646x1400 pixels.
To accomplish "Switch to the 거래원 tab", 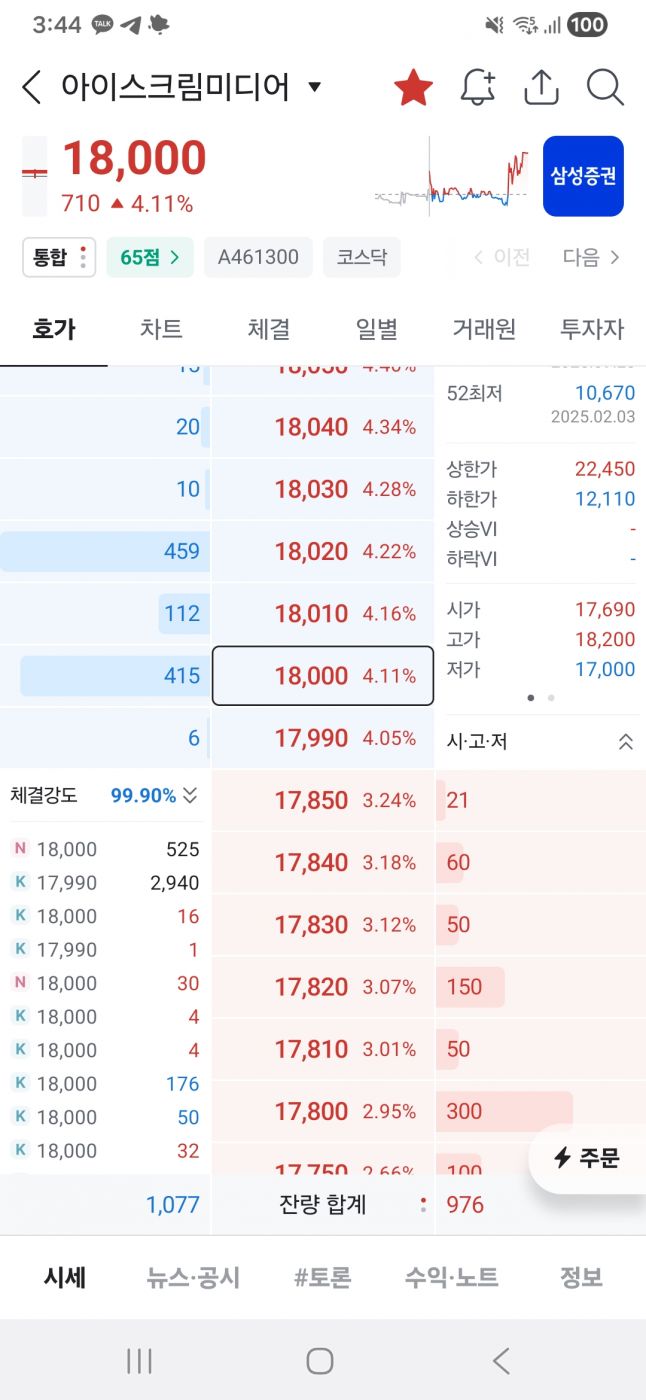I will [484, 329].
